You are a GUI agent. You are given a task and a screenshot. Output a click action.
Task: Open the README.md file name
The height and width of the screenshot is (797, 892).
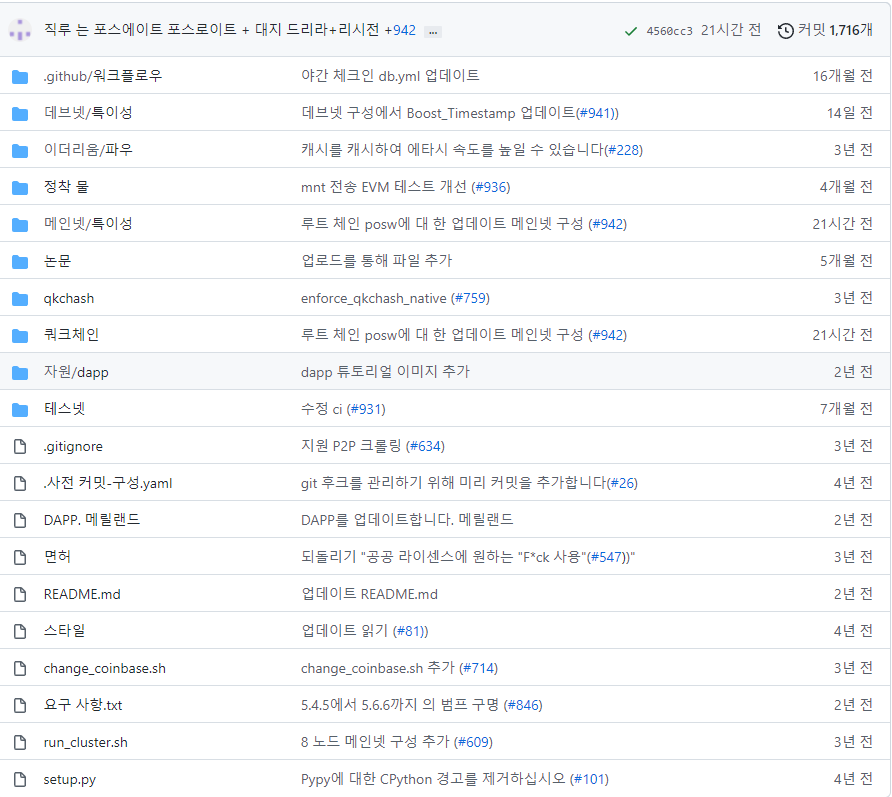(82, 594)
